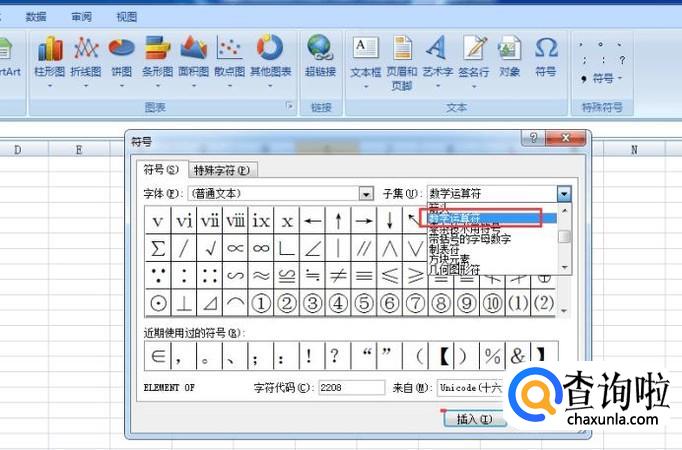
Task: Pick the infinity ∞ symbol
Action: click(261, 248)
